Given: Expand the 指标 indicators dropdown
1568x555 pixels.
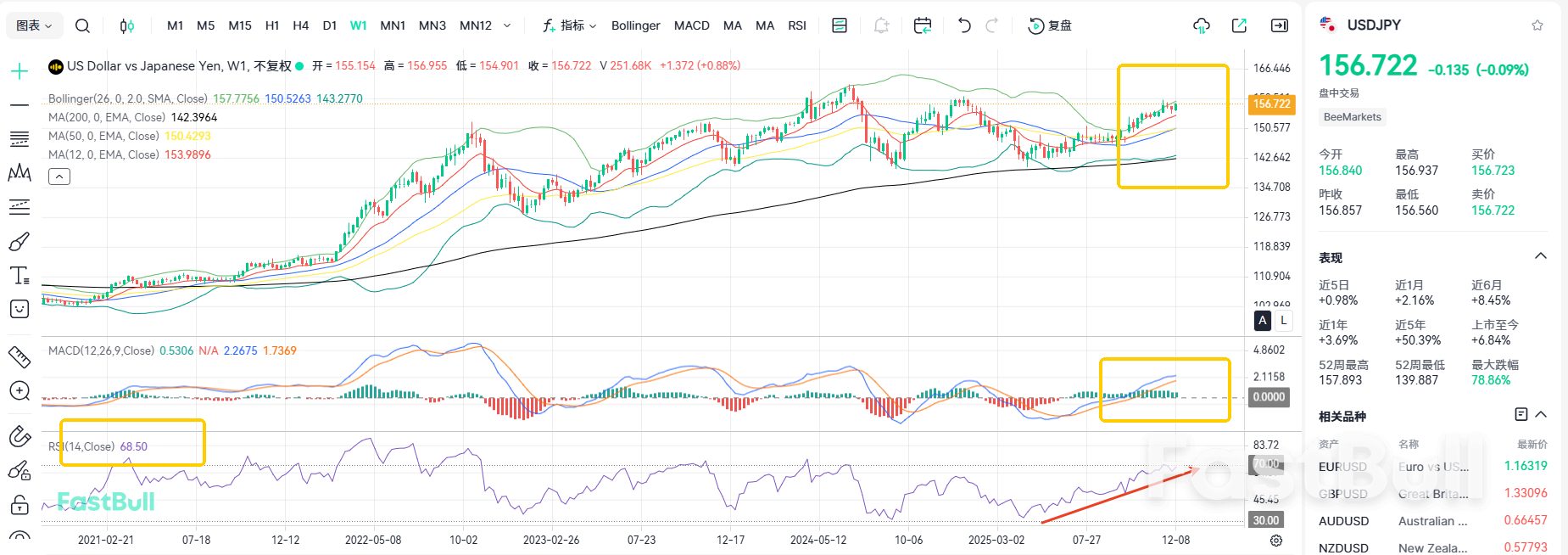Looking at the screenshot, I should coord(570,25).
